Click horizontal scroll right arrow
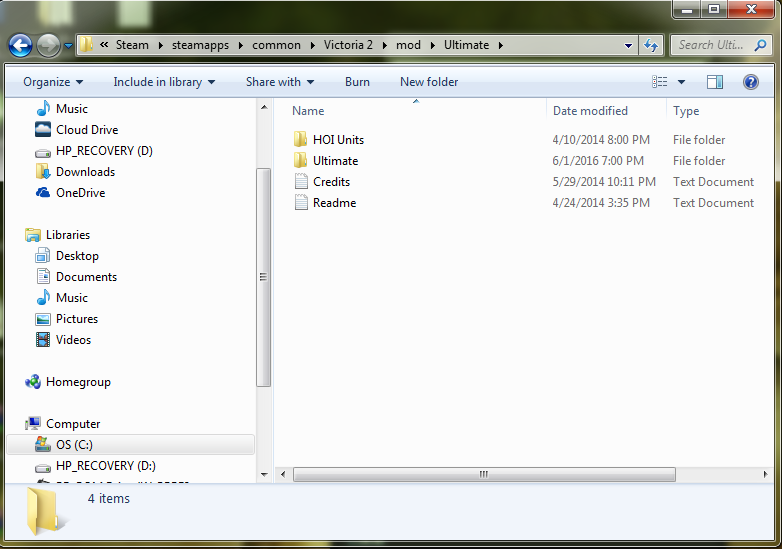Screen dimensions: 782x549 tap(766, 474)
